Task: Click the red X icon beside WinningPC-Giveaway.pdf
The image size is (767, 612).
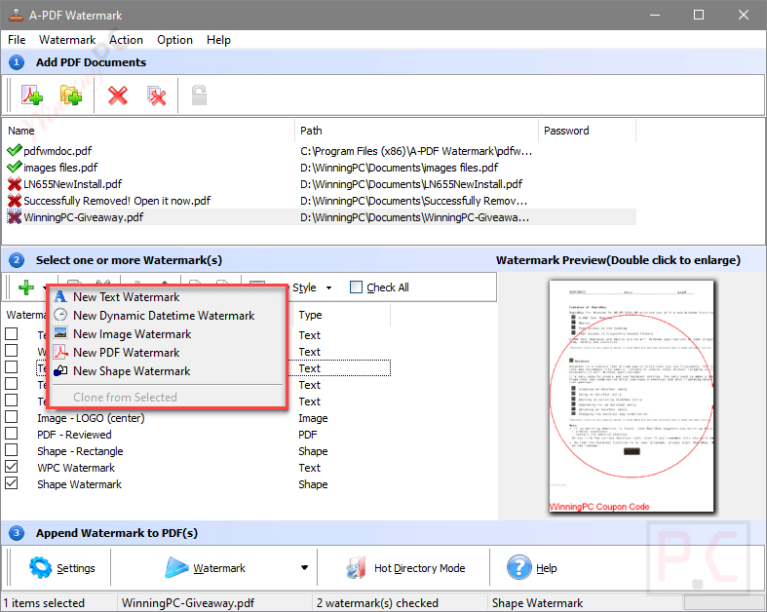Action: [x=15, y=217]
